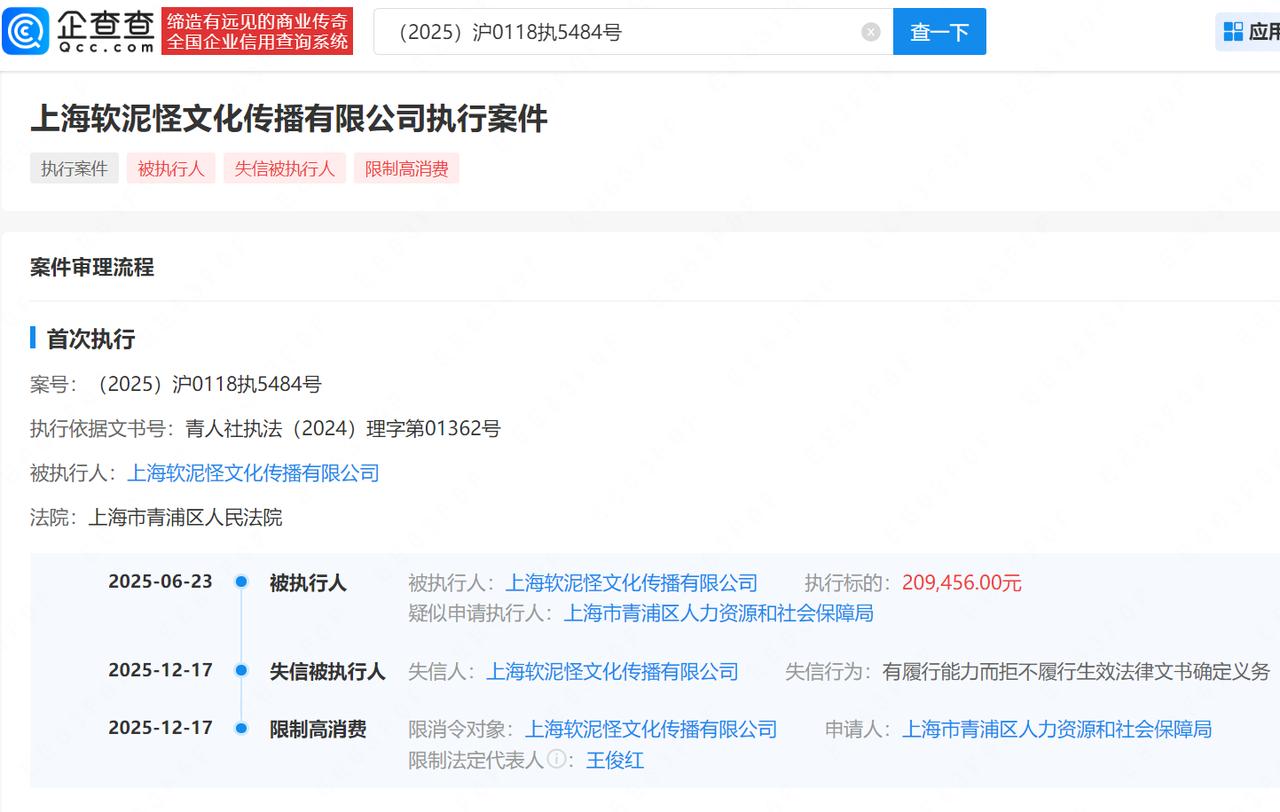This screenshot has width=1280, height=812.
Task: Click the timeline dot beside 限制高消费 entry
Action: 240,730
